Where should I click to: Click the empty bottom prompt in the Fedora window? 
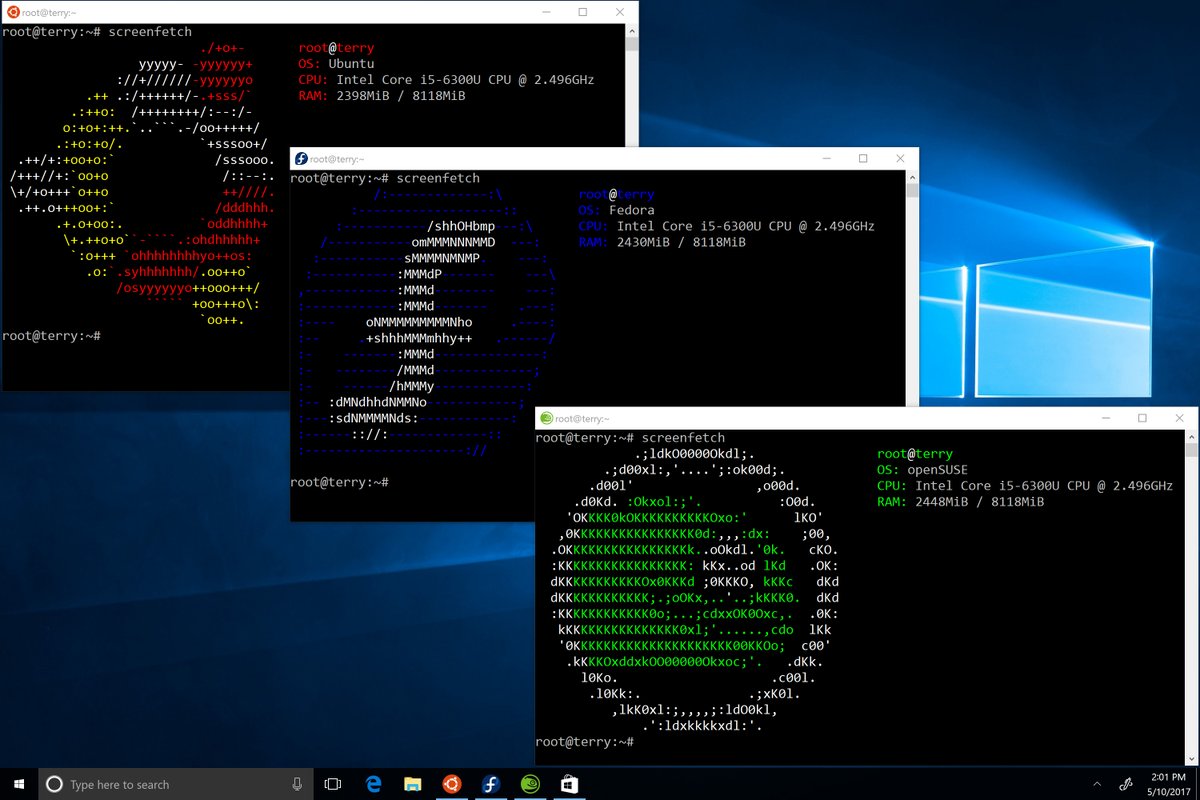pyautogui.click(x=339, y=482)
